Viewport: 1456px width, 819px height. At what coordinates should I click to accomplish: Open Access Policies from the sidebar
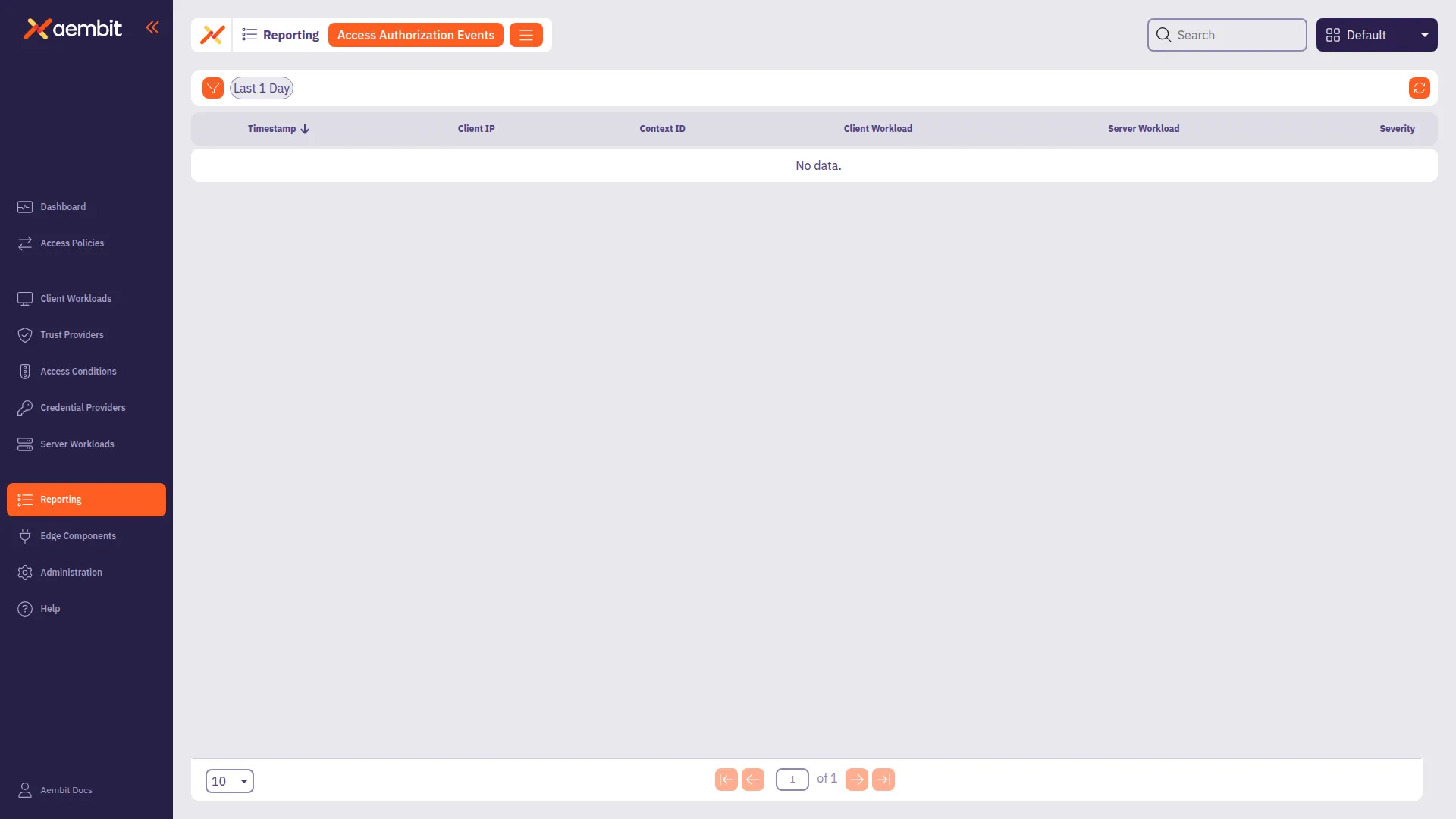point(72,243)
